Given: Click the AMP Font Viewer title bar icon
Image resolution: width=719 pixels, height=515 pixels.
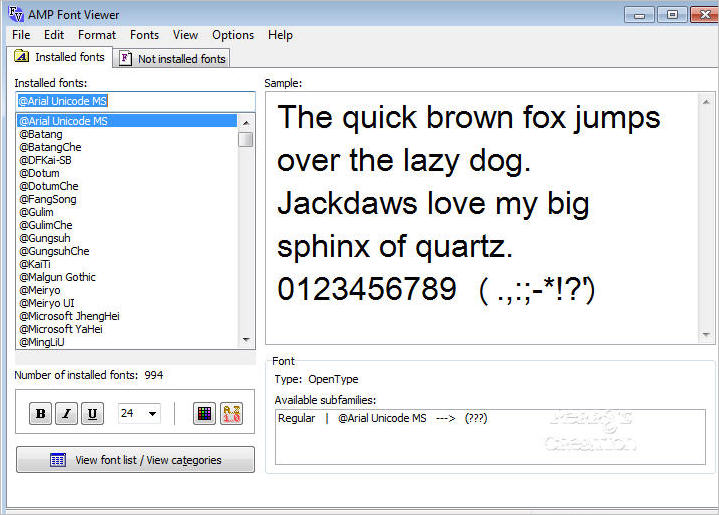Looking at the screenshot, I should [x=12, y=13].
